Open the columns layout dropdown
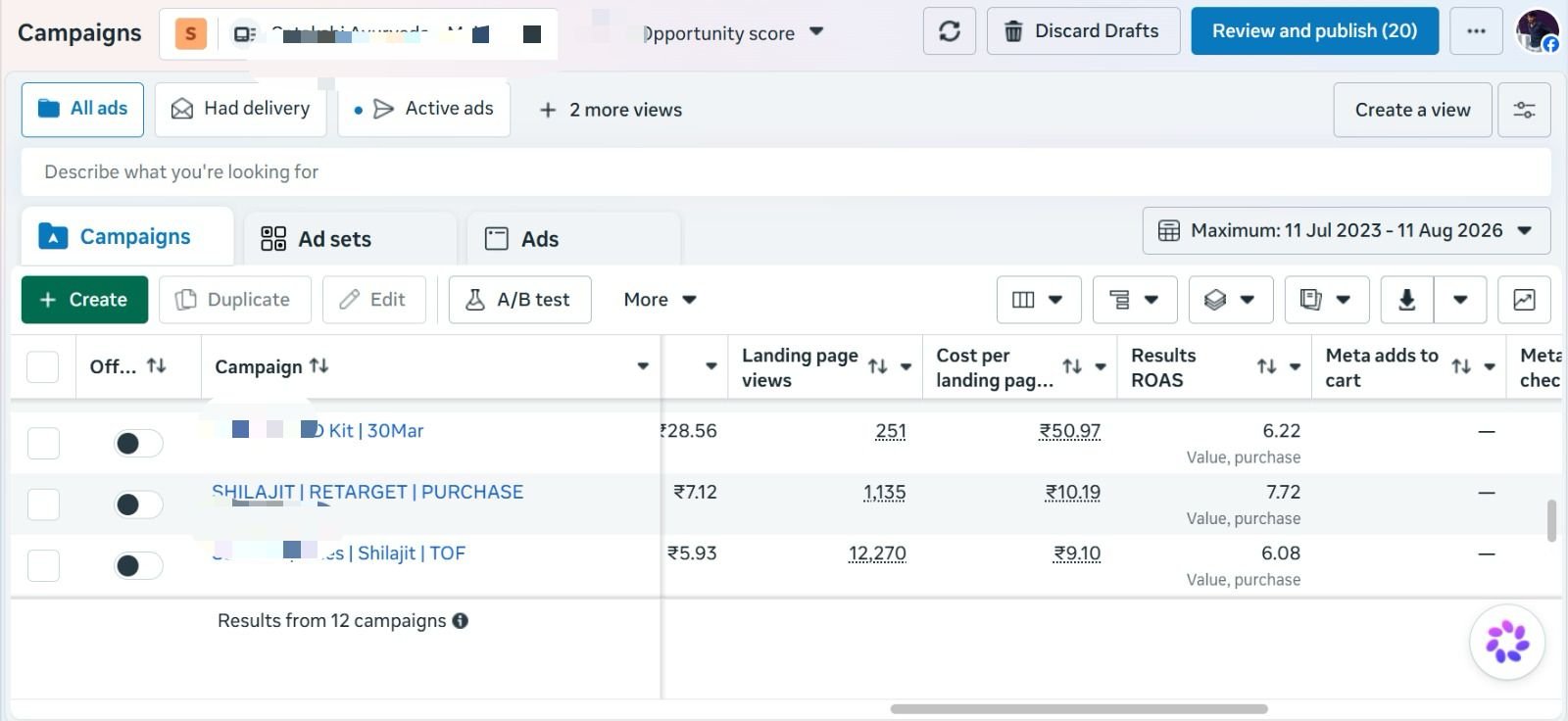 1039,300
